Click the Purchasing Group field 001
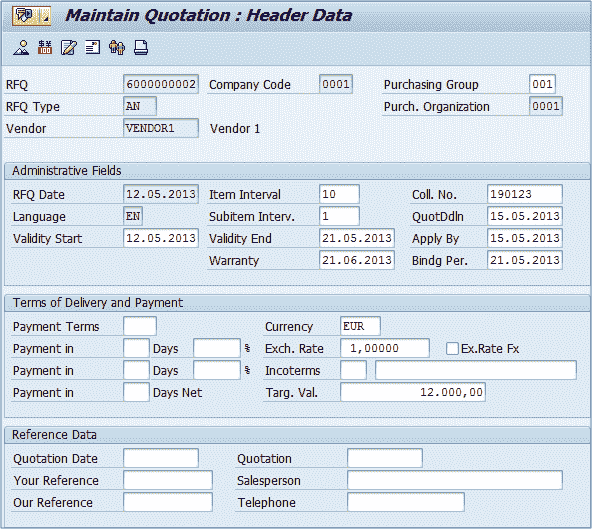592x529 pixels. (542, 84)
